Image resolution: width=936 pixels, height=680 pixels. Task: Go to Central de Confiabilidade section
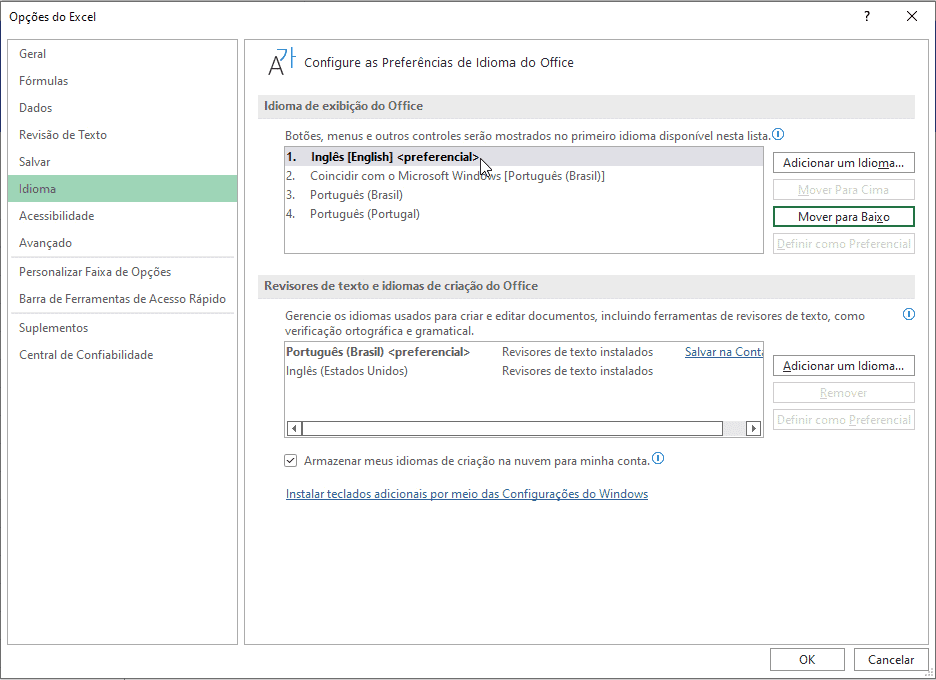click(x=86, y=355)
